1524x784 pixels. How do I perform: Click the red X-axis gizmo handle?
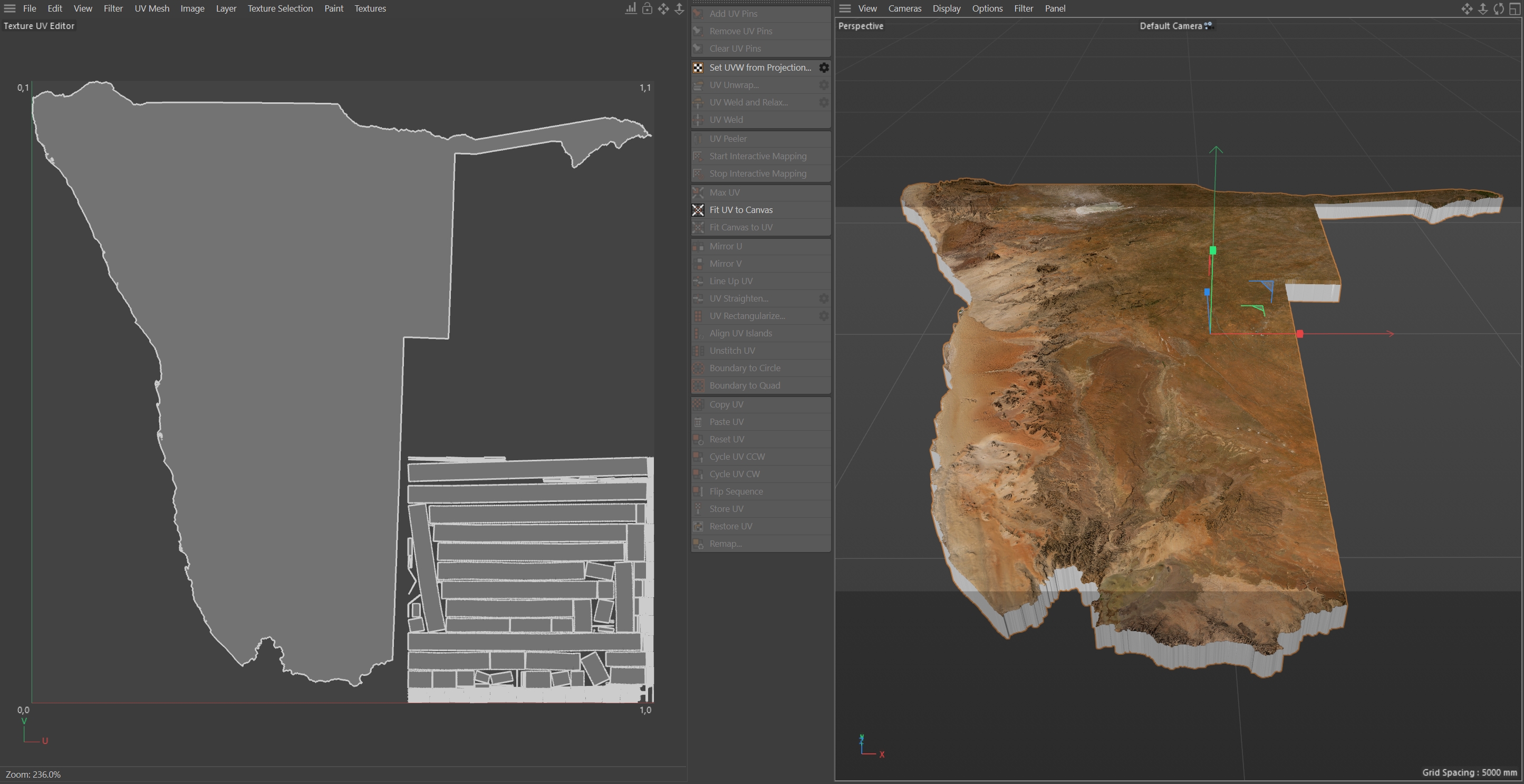pyautogui.click(x=1300, y=334)
